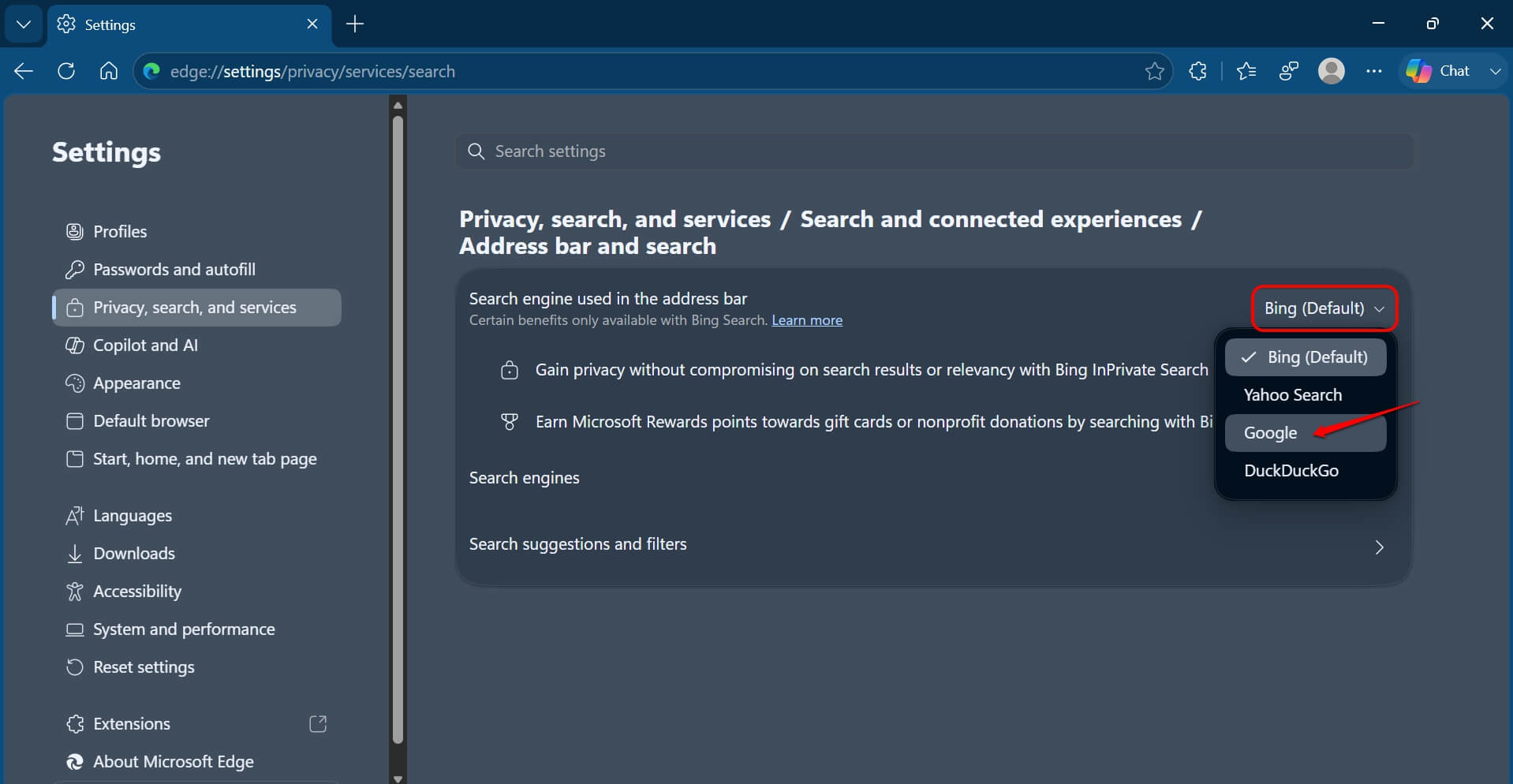Click the System and performance laptop icon
Image resolution: width=1513 pixels, height=784 pixels.
click(x=75, y=629)
